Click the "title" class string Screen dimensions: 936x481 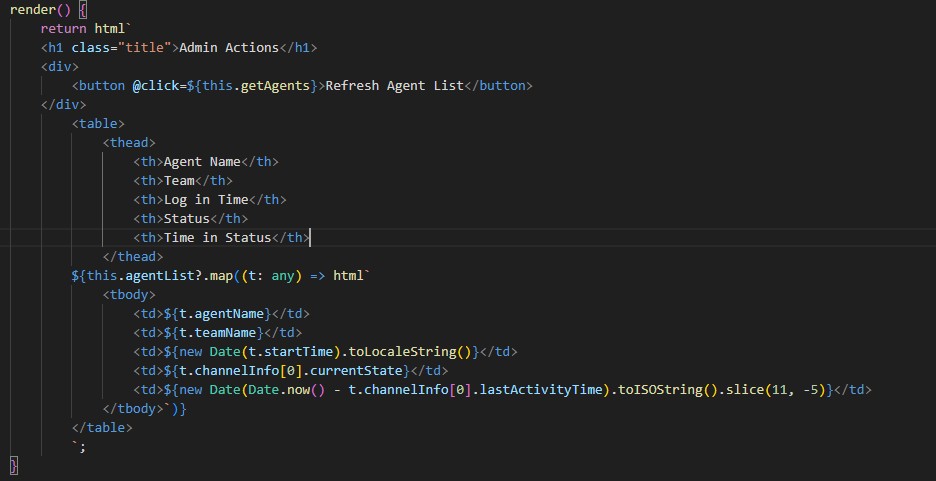click(145, 48)
